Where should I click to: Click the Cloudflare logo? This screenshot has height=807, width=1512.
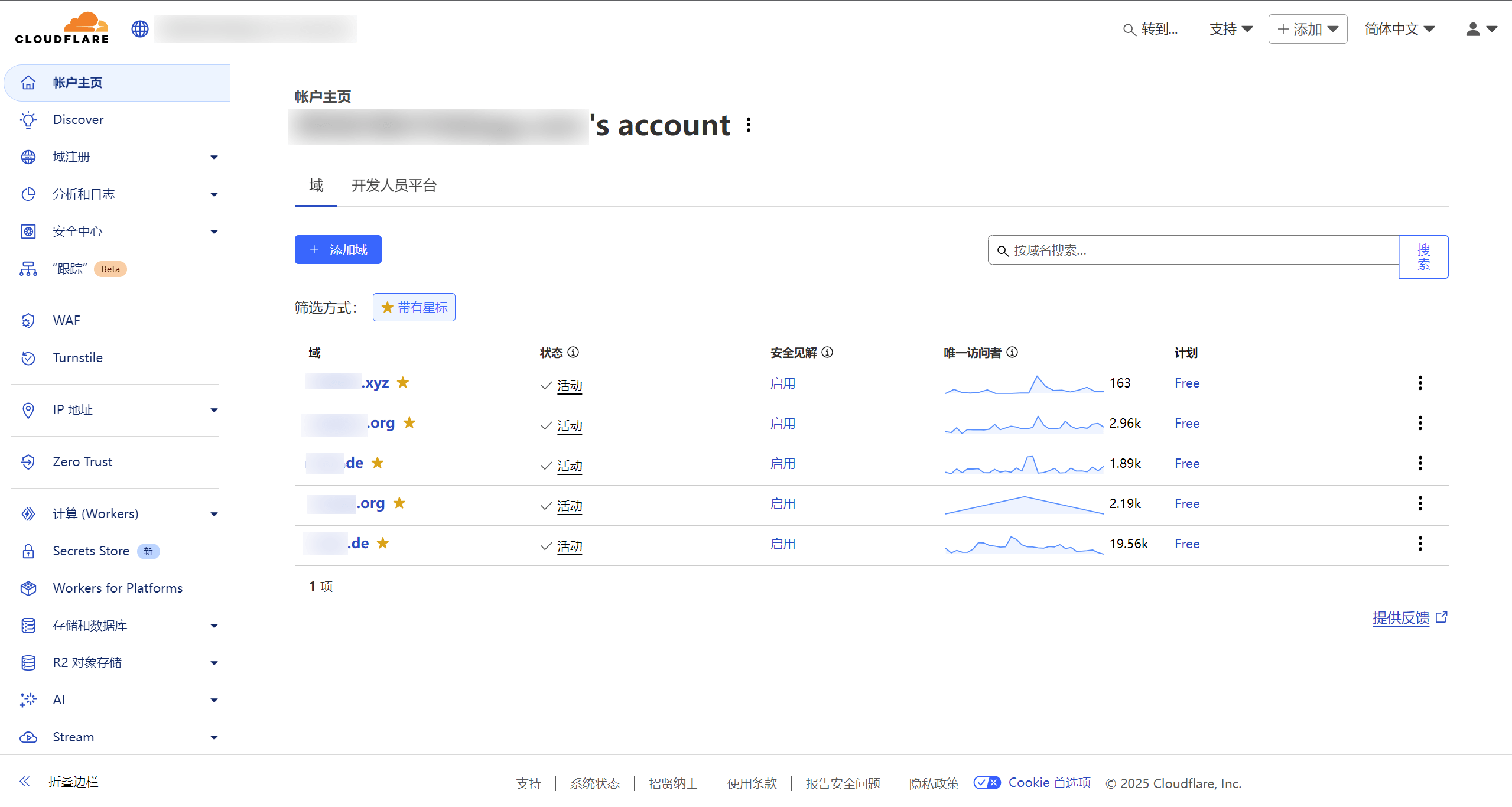pos(62,28)
